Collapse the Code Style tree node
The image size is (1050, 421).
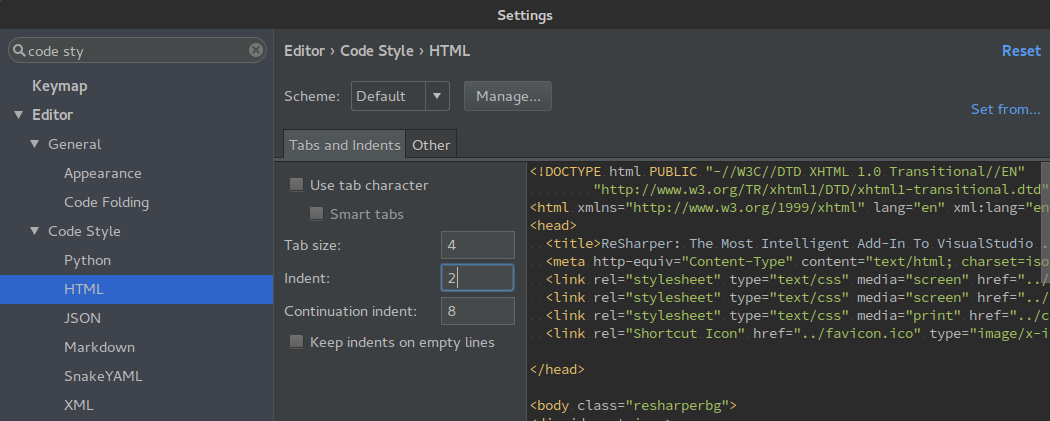(34, 231)
